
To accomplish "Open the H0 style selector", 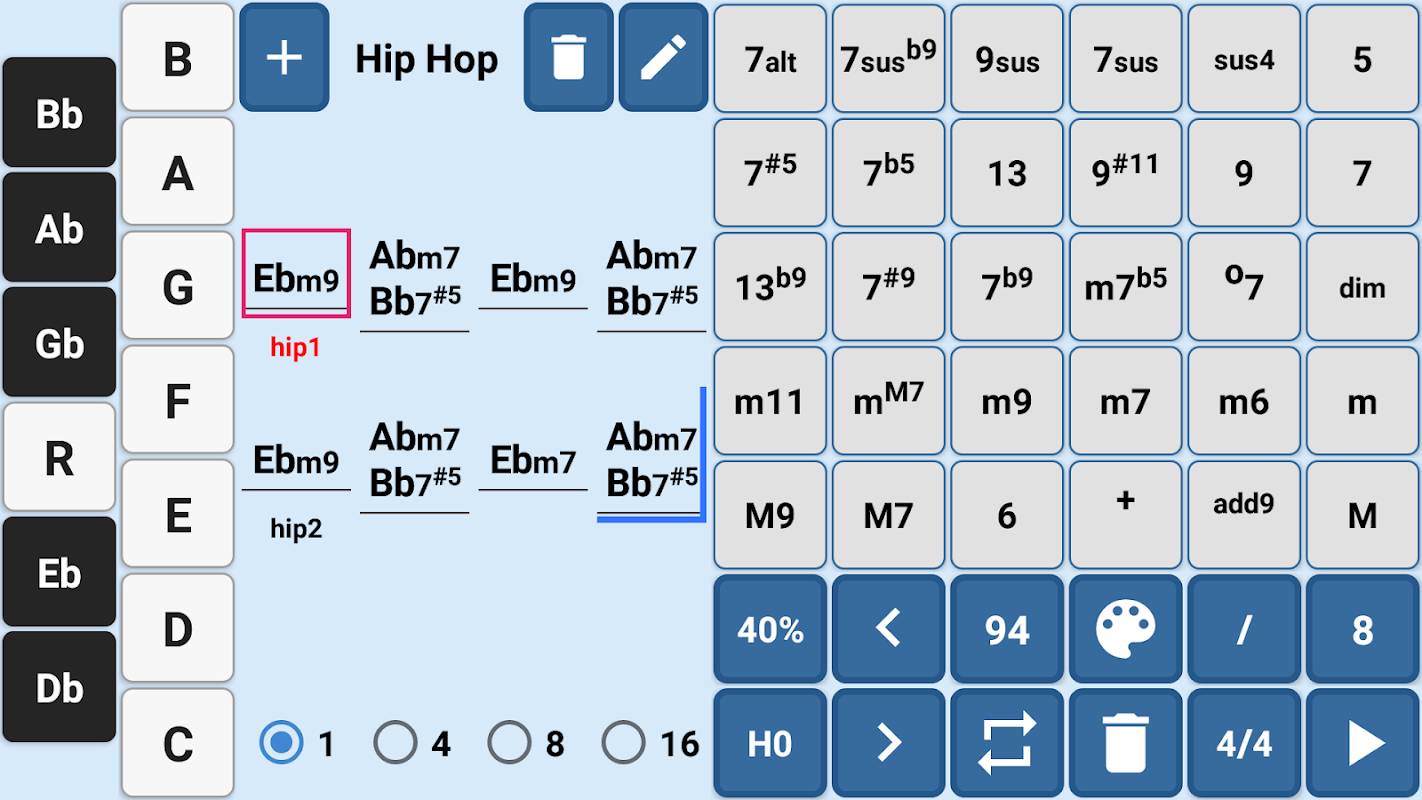I will coord(770,744).
